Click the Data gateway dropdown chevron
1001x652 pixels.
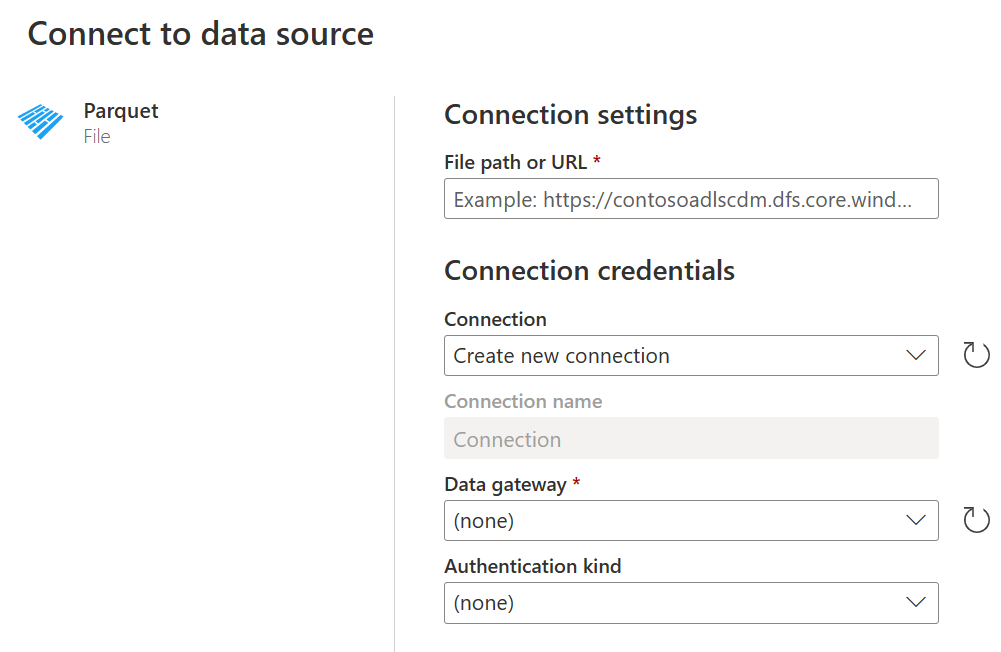pyautogui.click(x=915, y=520)
